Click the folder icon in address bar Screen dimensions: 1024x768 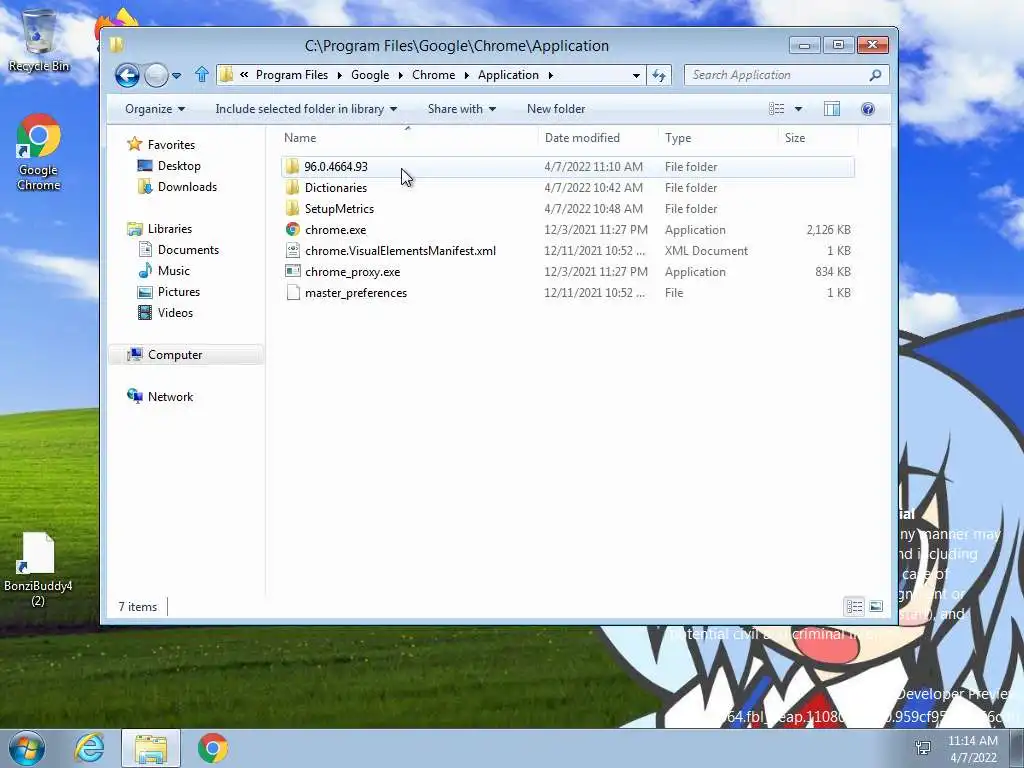226,75
